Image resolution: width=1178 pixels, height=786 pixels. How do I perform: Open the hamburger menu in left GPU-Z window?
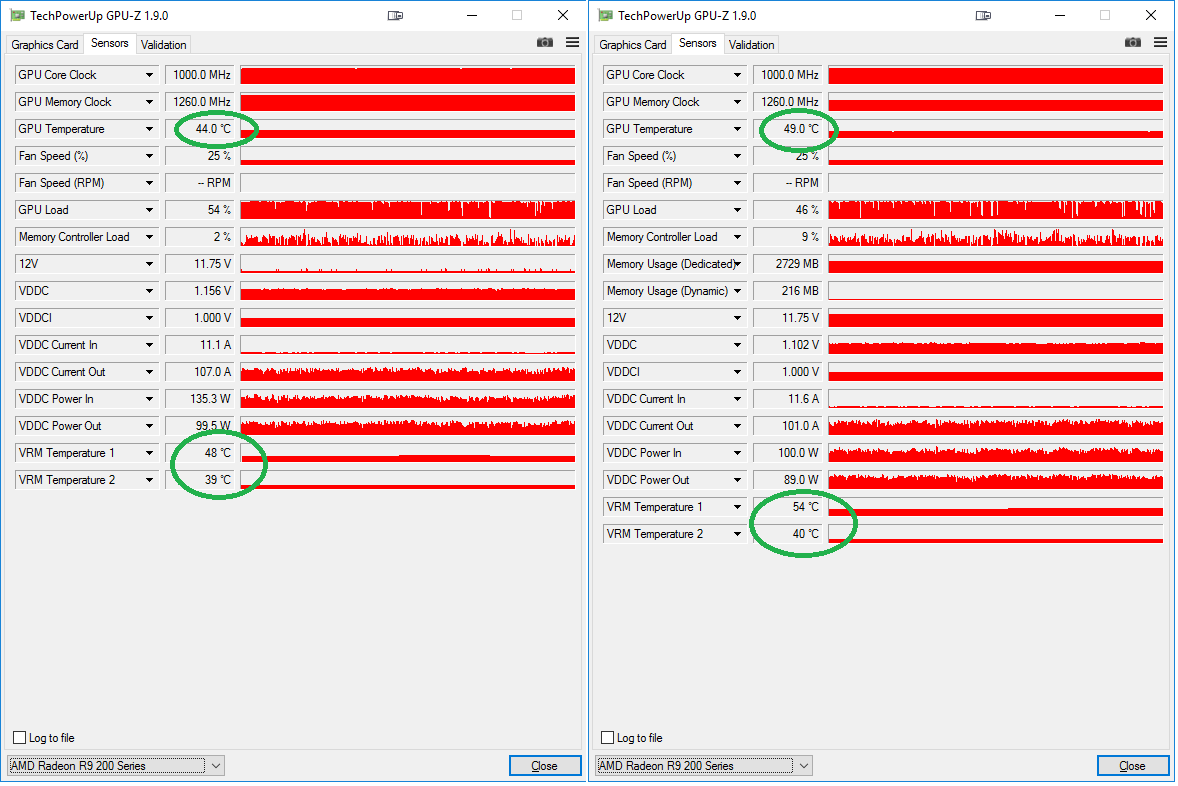572,43
